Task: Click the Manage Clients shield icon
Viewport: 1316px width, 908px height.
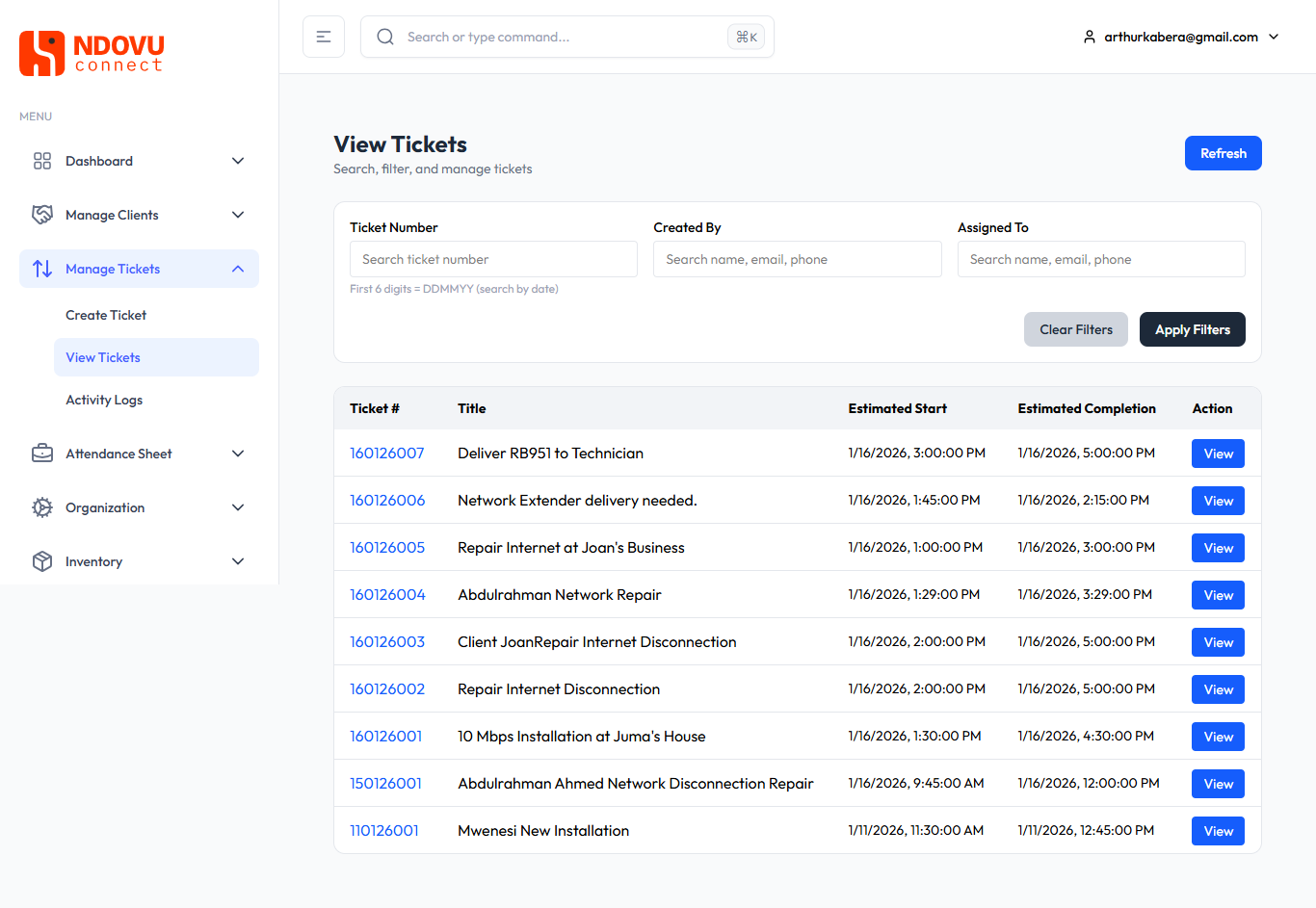Action: tap(42, 215)
